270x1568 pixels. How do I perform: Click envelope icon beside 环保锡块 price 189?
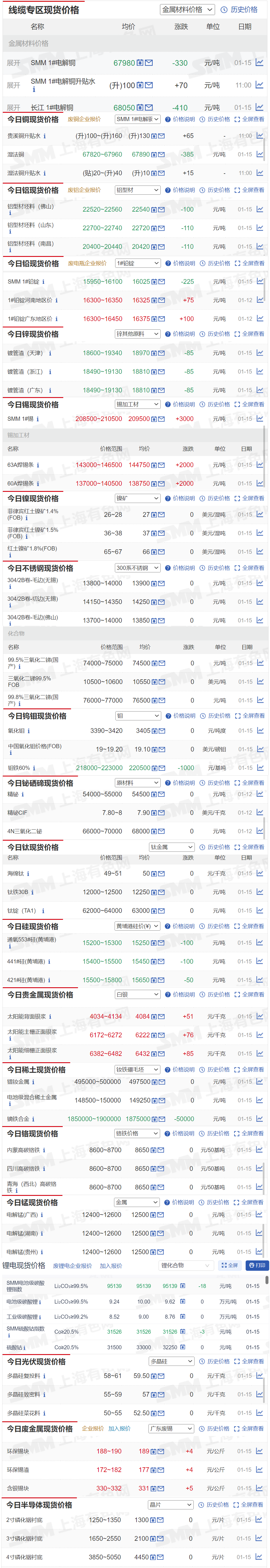pyautogui.click(x=161, y=1451)
